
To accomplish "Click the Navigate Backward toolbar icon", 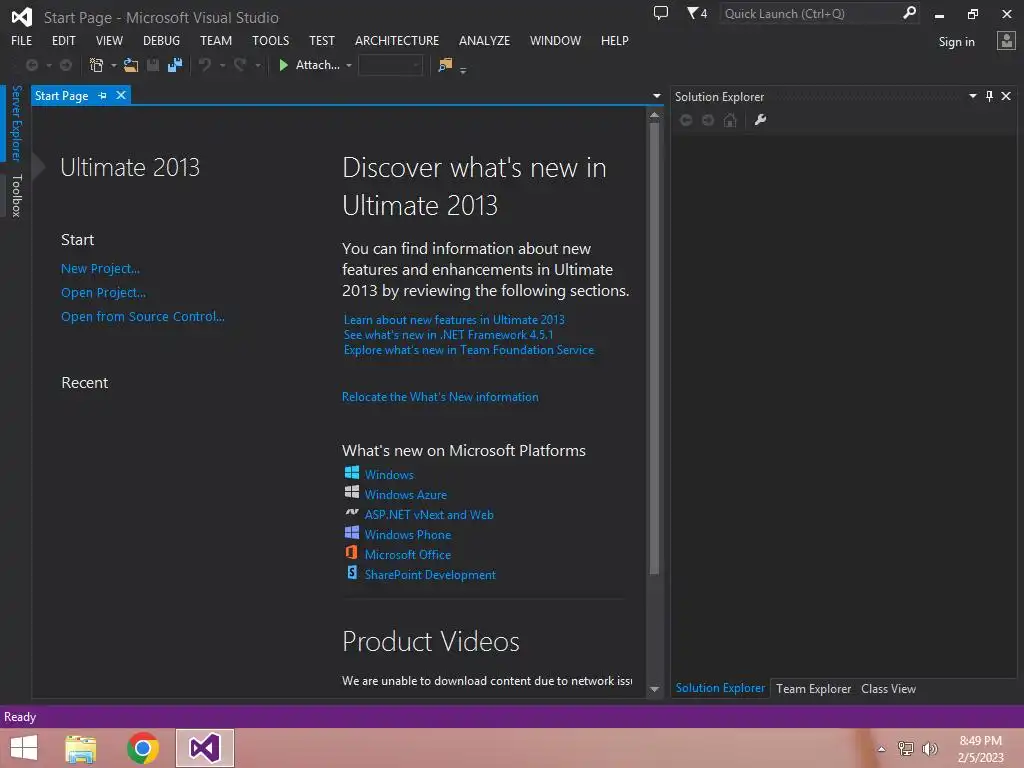I will coord(32,65).
